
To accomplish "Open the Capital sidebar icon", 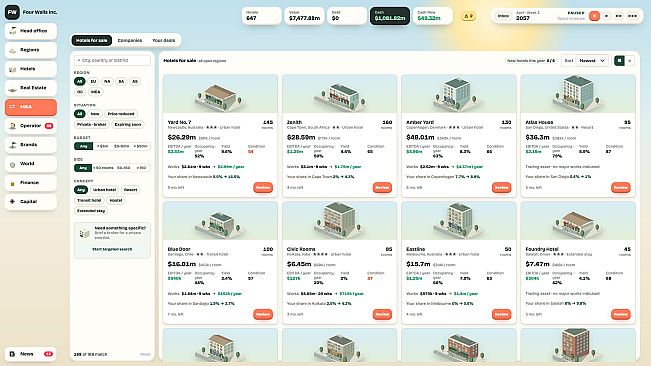I will pos(13,202).
